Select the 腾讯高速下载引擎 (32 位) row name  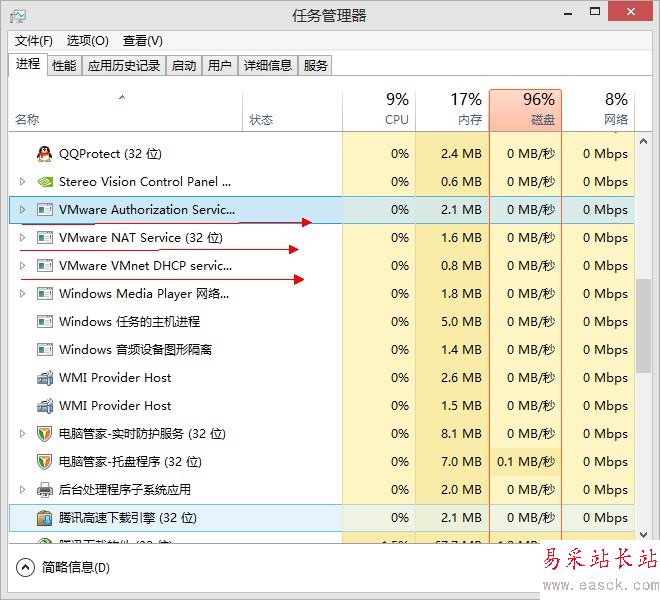tap(128, 517)
